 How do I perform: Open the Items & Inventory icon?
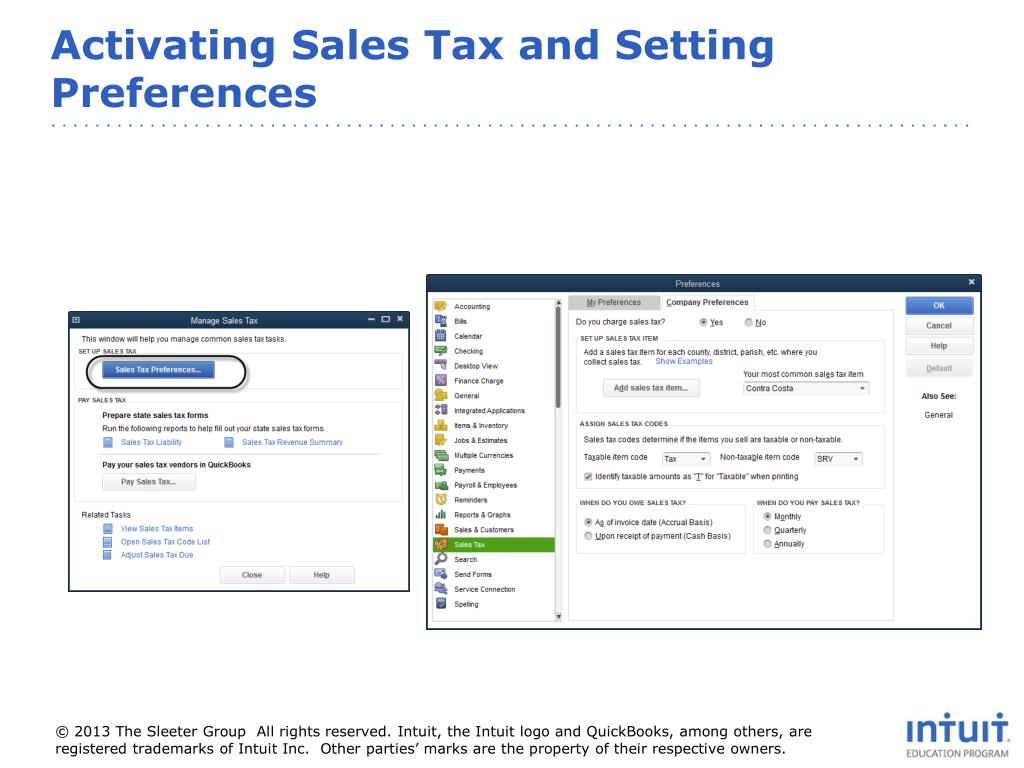(x=441, y=425)
